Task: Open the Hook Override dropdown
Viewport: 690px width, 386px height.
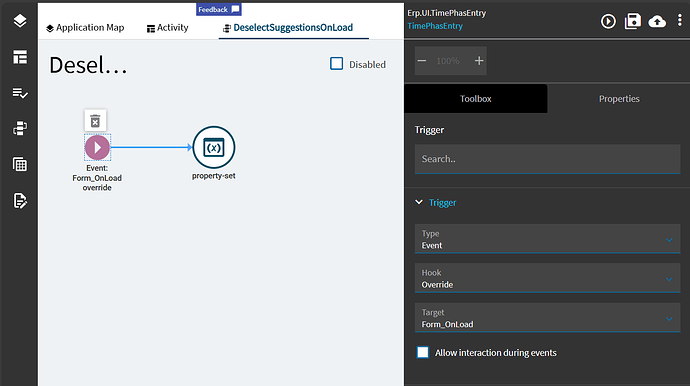Action: coord(547,278)
